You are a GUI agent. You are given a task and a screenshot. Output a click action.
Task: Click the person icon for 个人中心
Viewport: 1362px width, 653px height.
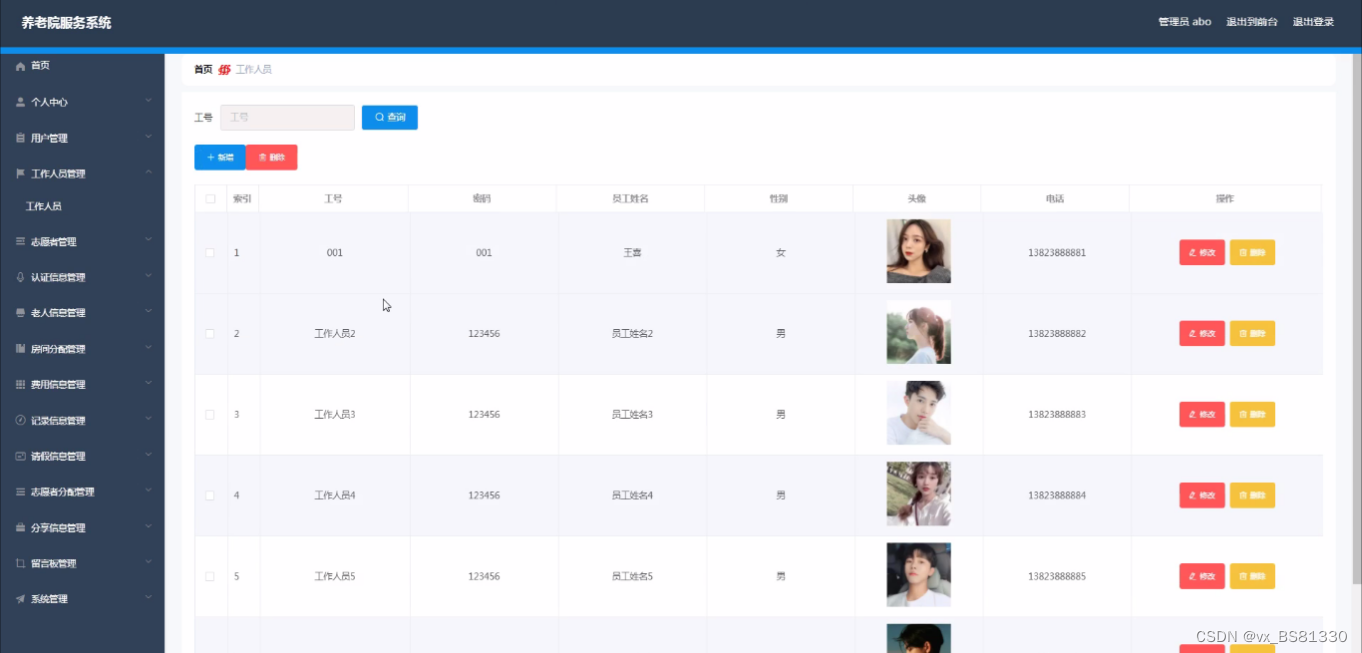tap(20, 102)
